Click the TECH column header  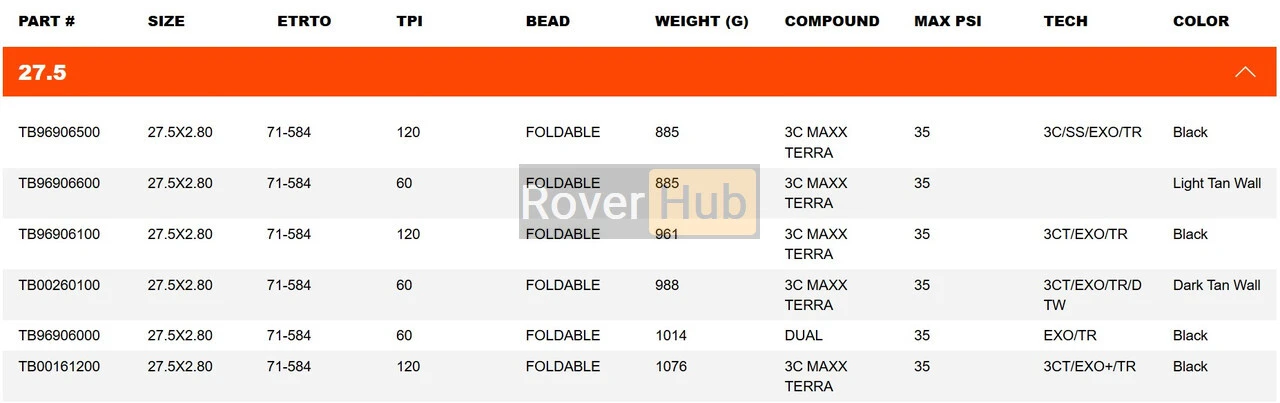[1065, 21]
